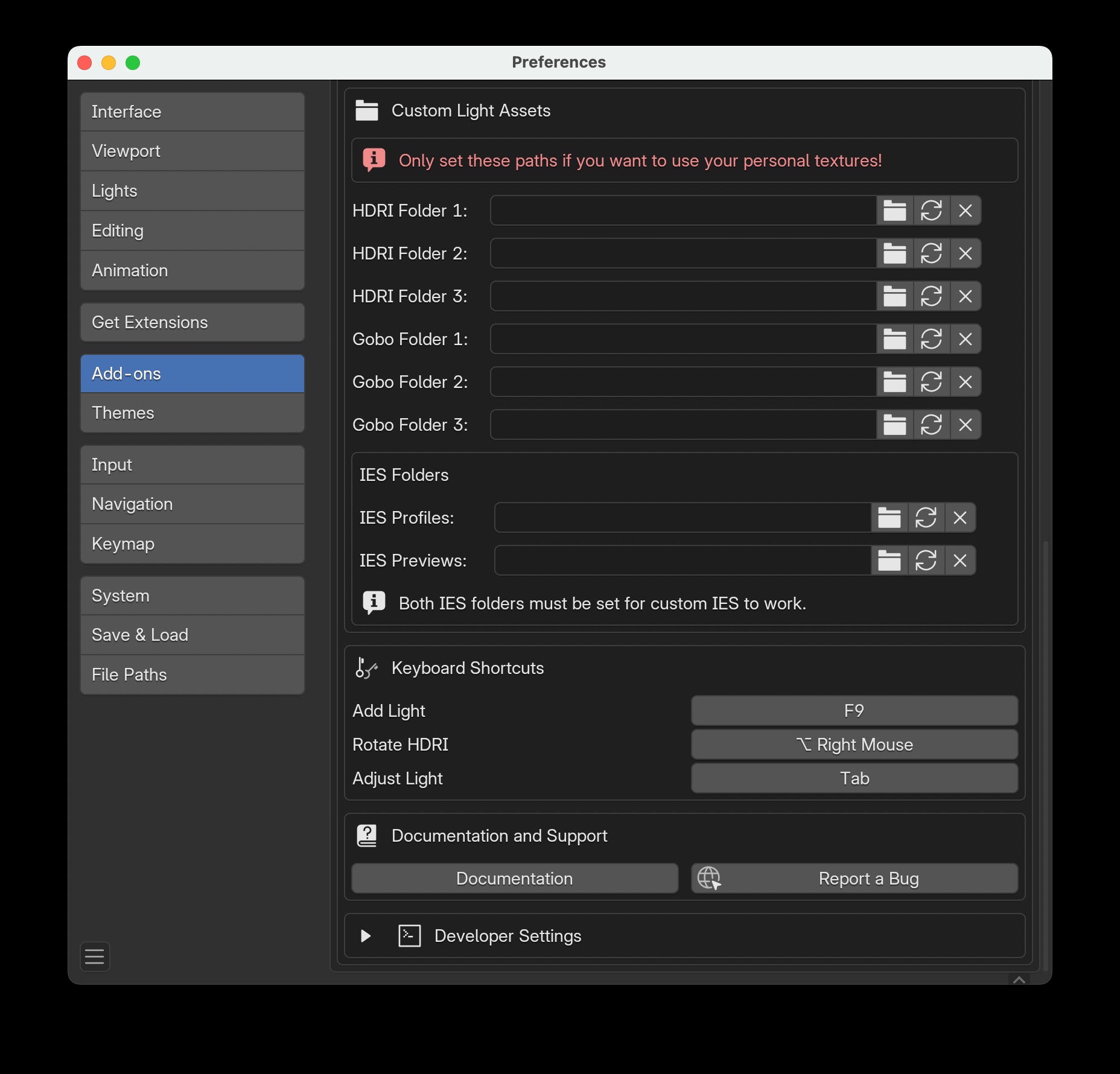Select the Get Extensions section
This screenshot has height=1074, width=1120.
192,322
